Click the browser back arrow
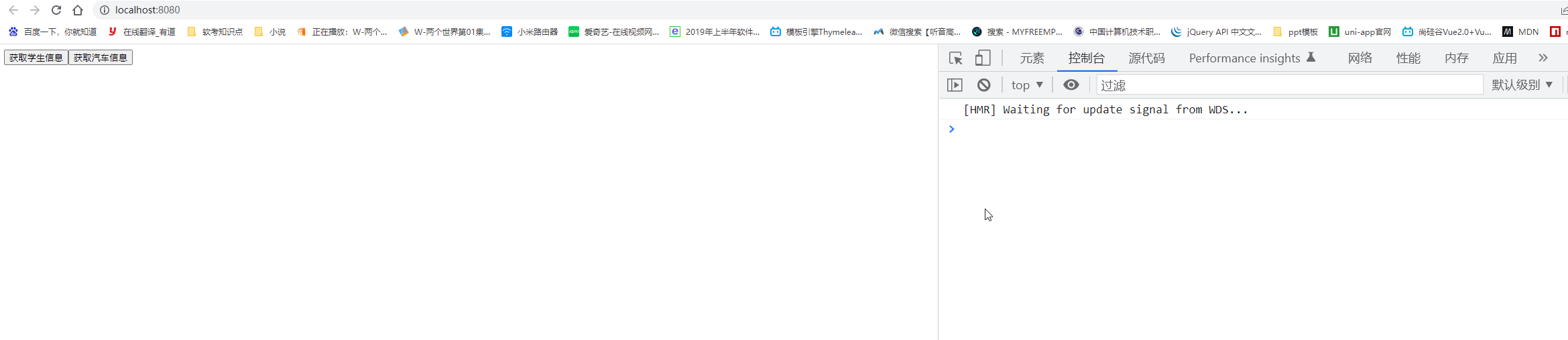1568x340 pixels. point(13,10)
